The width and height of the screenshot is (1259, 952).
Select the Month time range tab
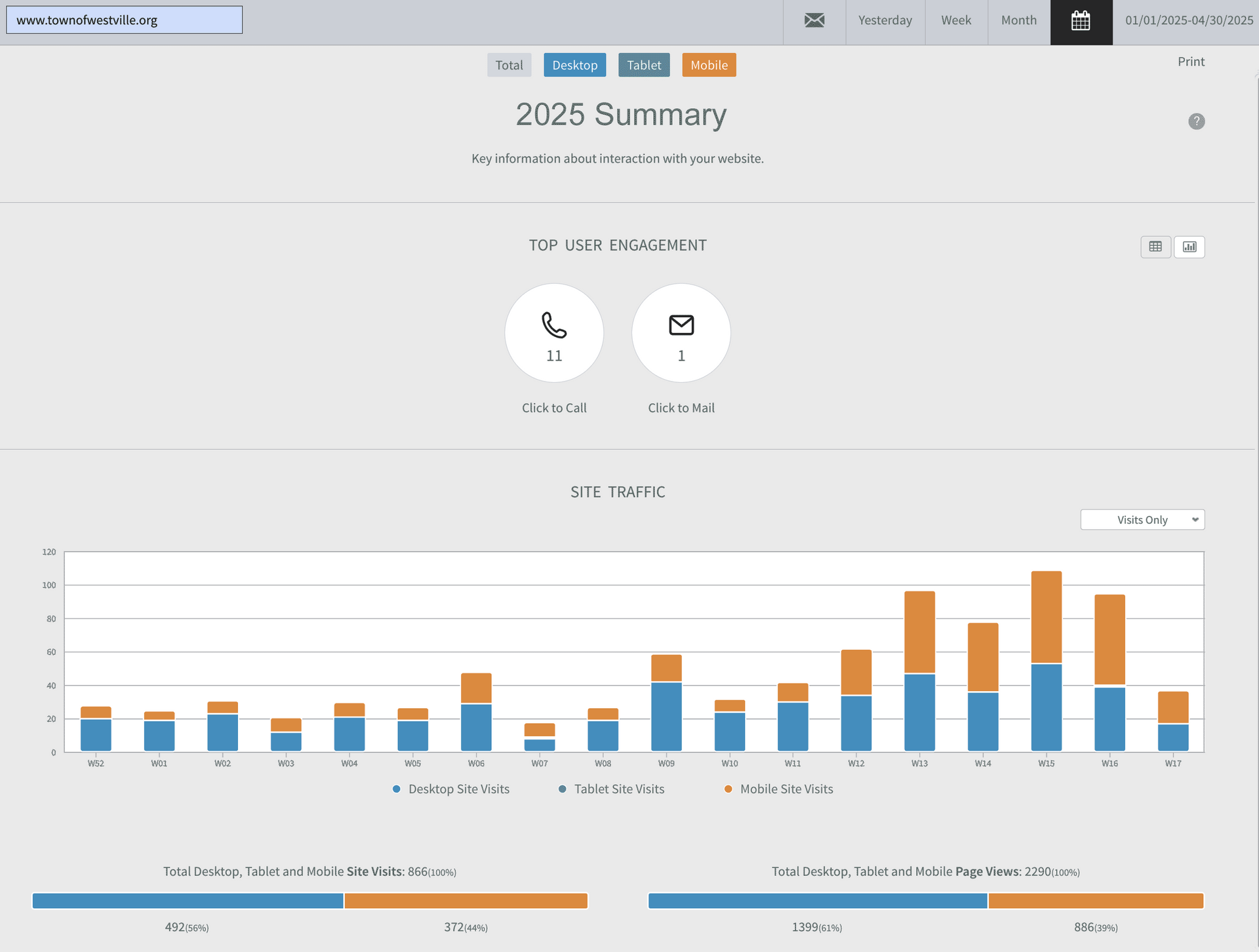[x=1018, y=20]
